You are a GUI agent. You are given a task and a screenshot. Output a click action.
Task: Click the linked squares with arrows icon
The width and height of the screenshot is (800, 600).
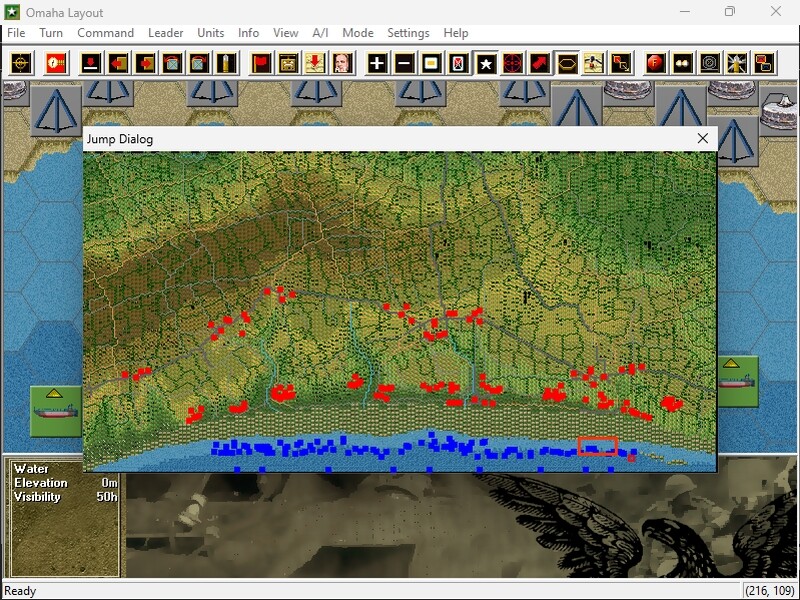pos(621,63)
